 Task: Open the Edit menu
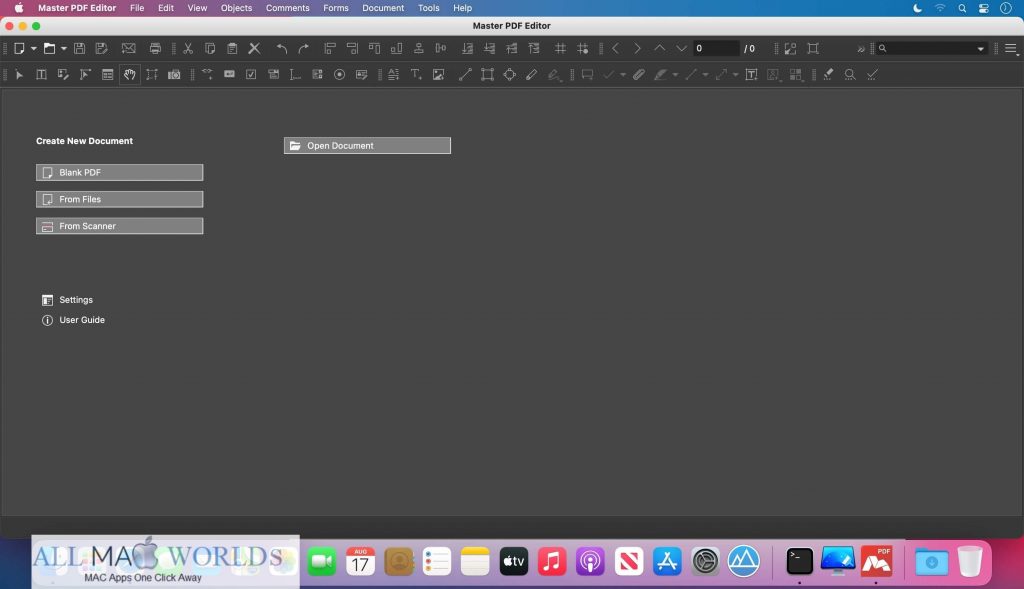(x=166, y=8)
